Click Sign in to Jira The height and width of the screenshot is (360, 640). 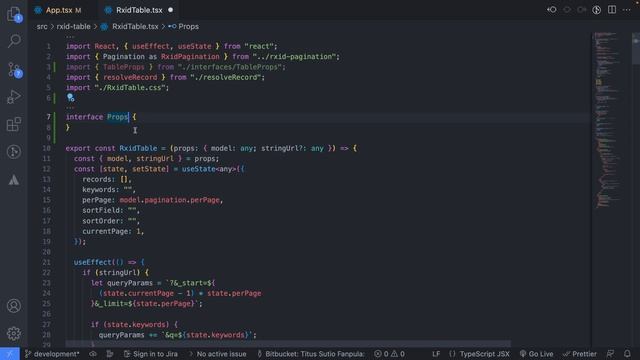click(x=151, y=354)
